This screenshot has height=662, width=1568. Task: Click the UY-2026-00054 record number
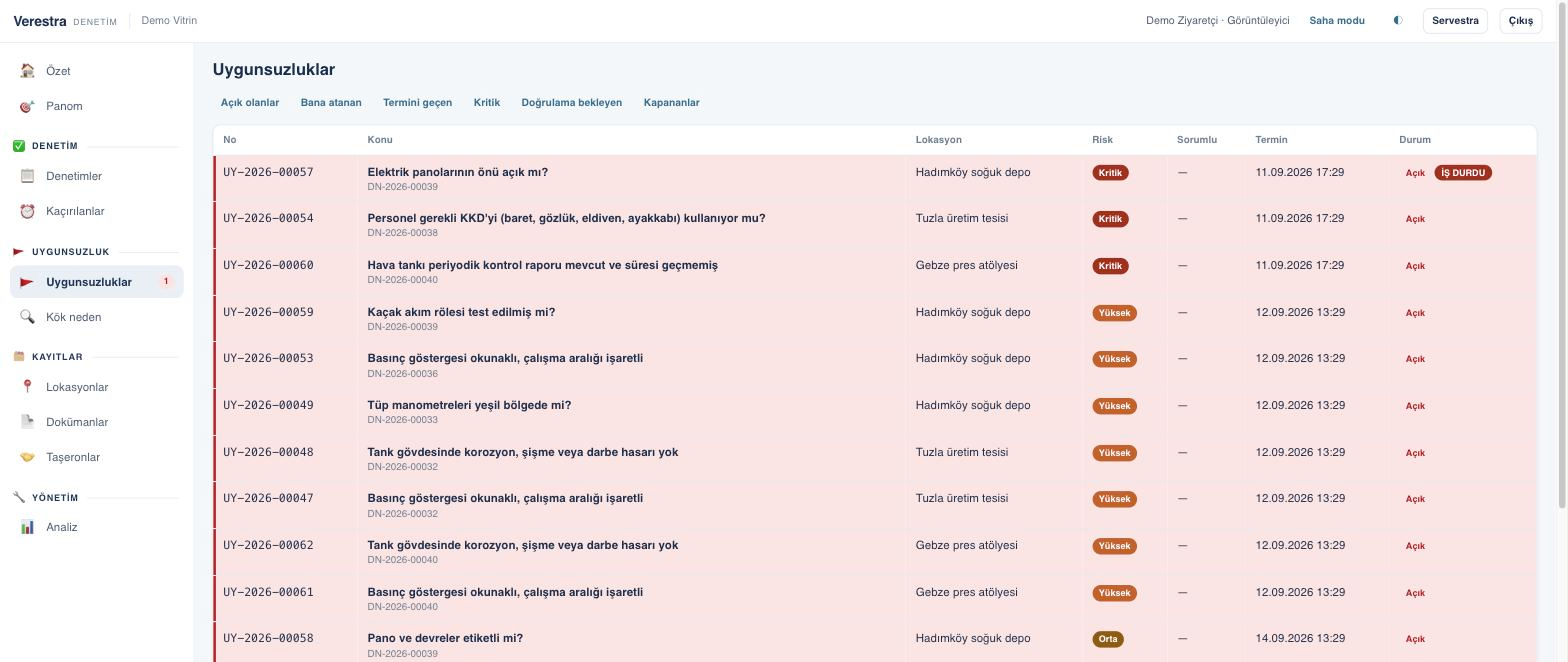pos(268,218)
